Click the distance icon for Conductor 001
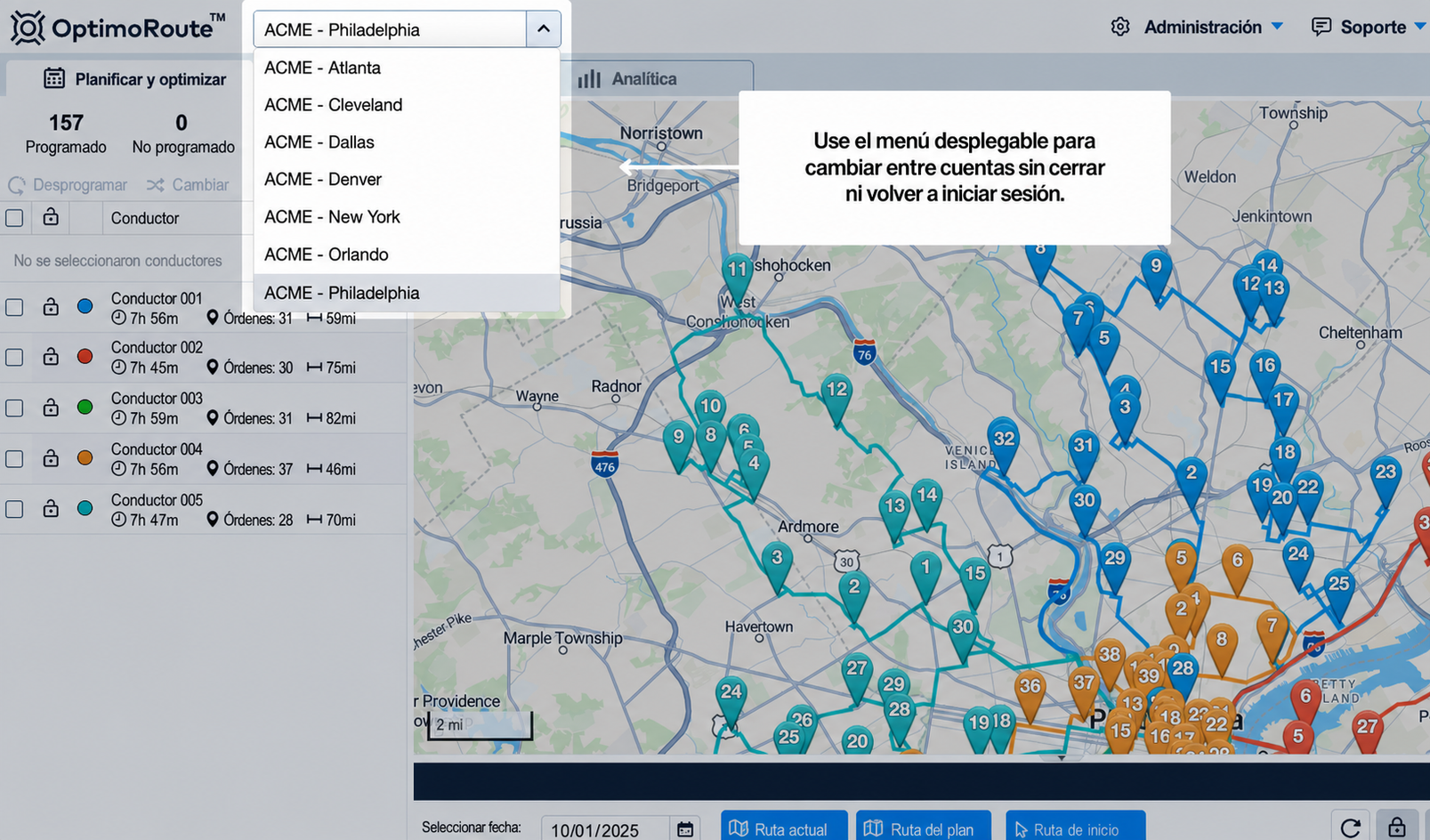This screenshot has width=1430, height=840. click(314, 319)
